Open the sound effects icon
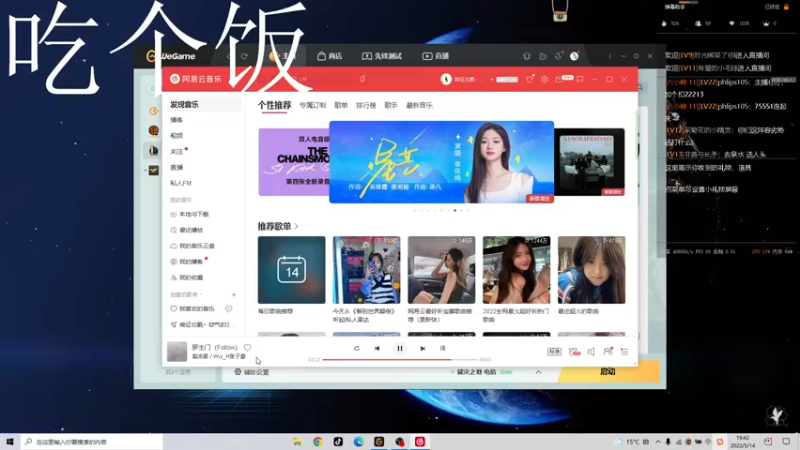800x450 pixels. 574,352
